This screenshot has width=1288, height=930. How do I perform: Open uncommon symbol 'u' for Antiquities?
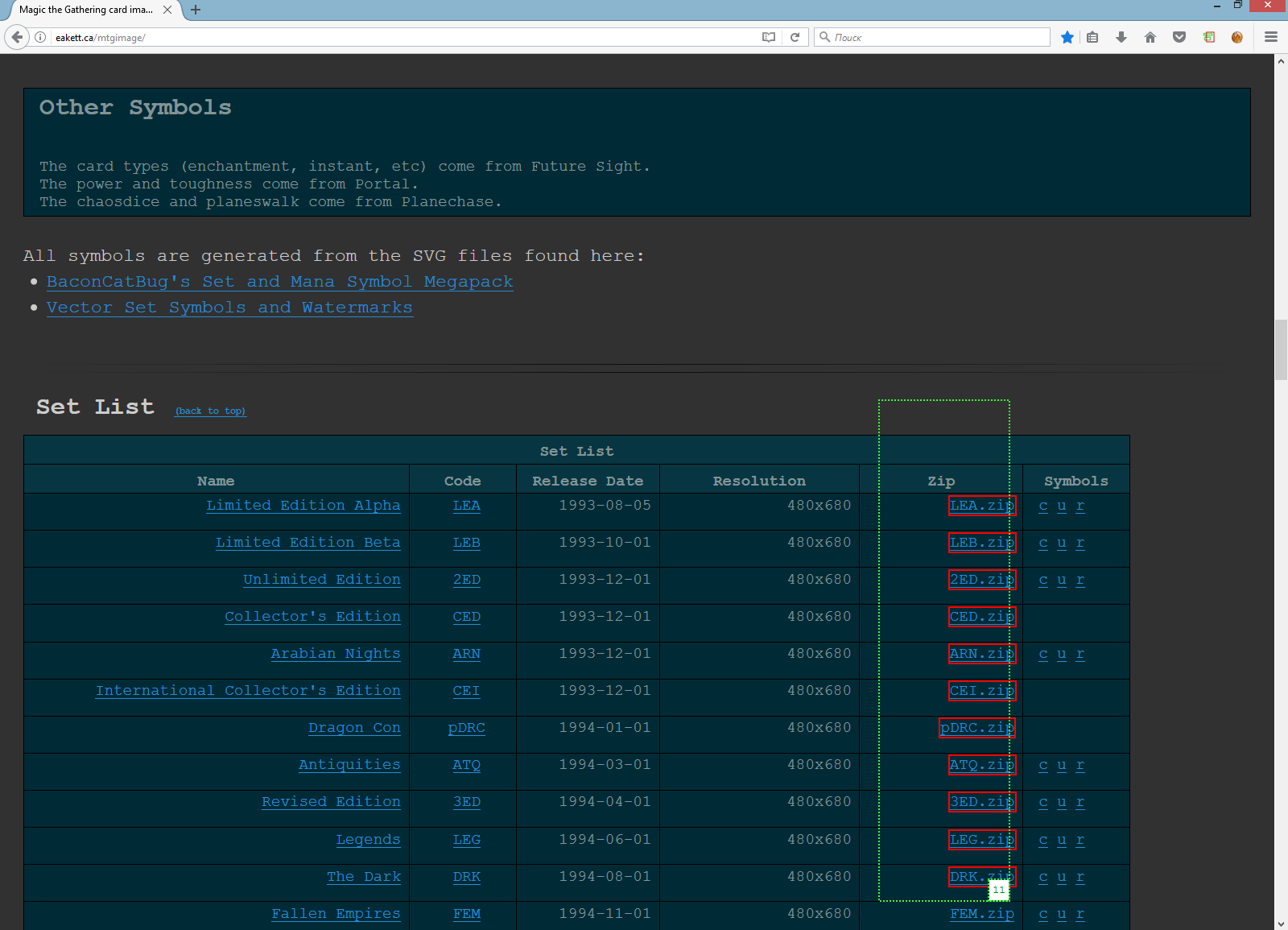pyautogui.click(x=1062, y=765)
